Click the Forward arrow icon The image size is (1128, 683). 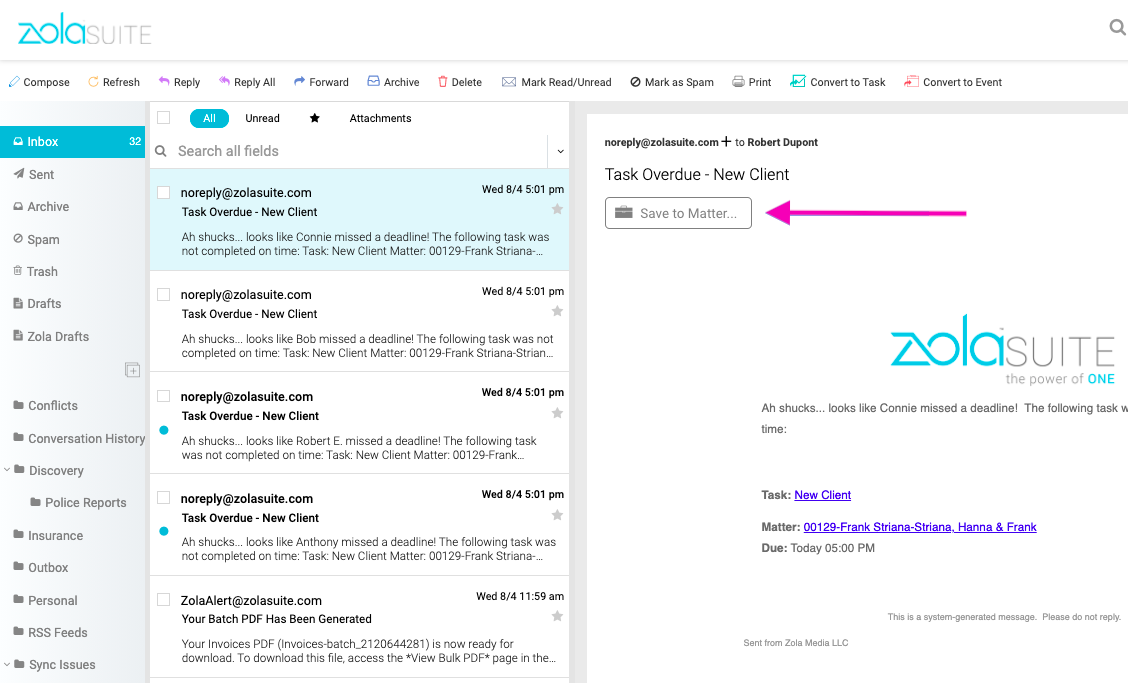(299, 81)
